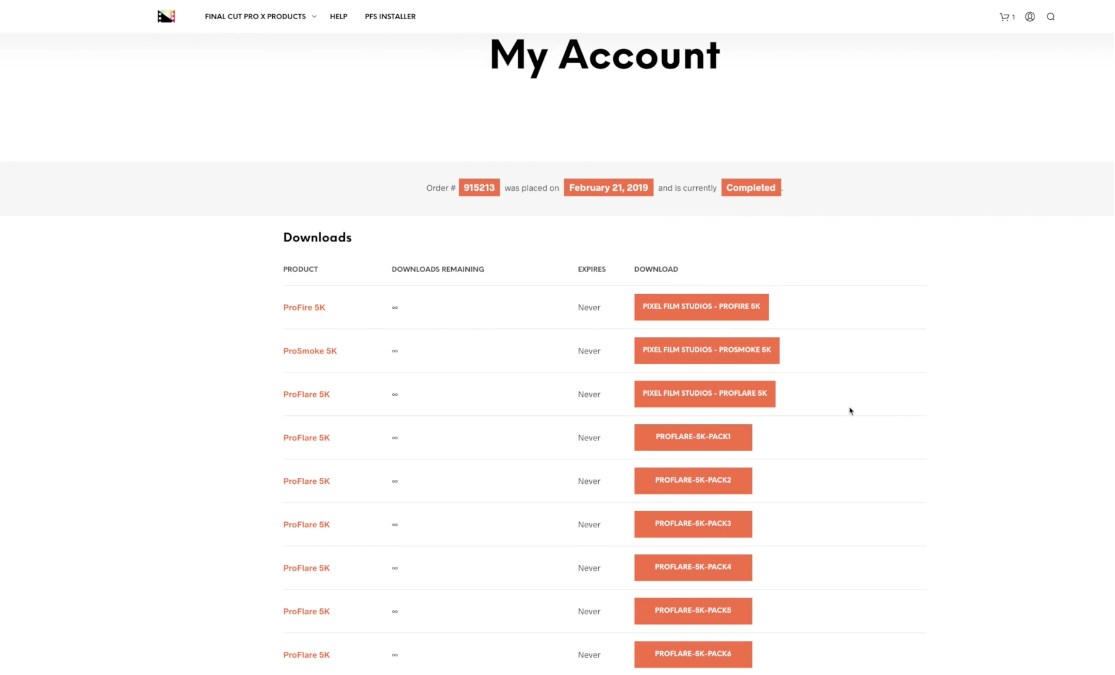Click the DOWNLOAD column header
Image resolution: width=1115 pixels, height=675 pixels.
point(656,269)
